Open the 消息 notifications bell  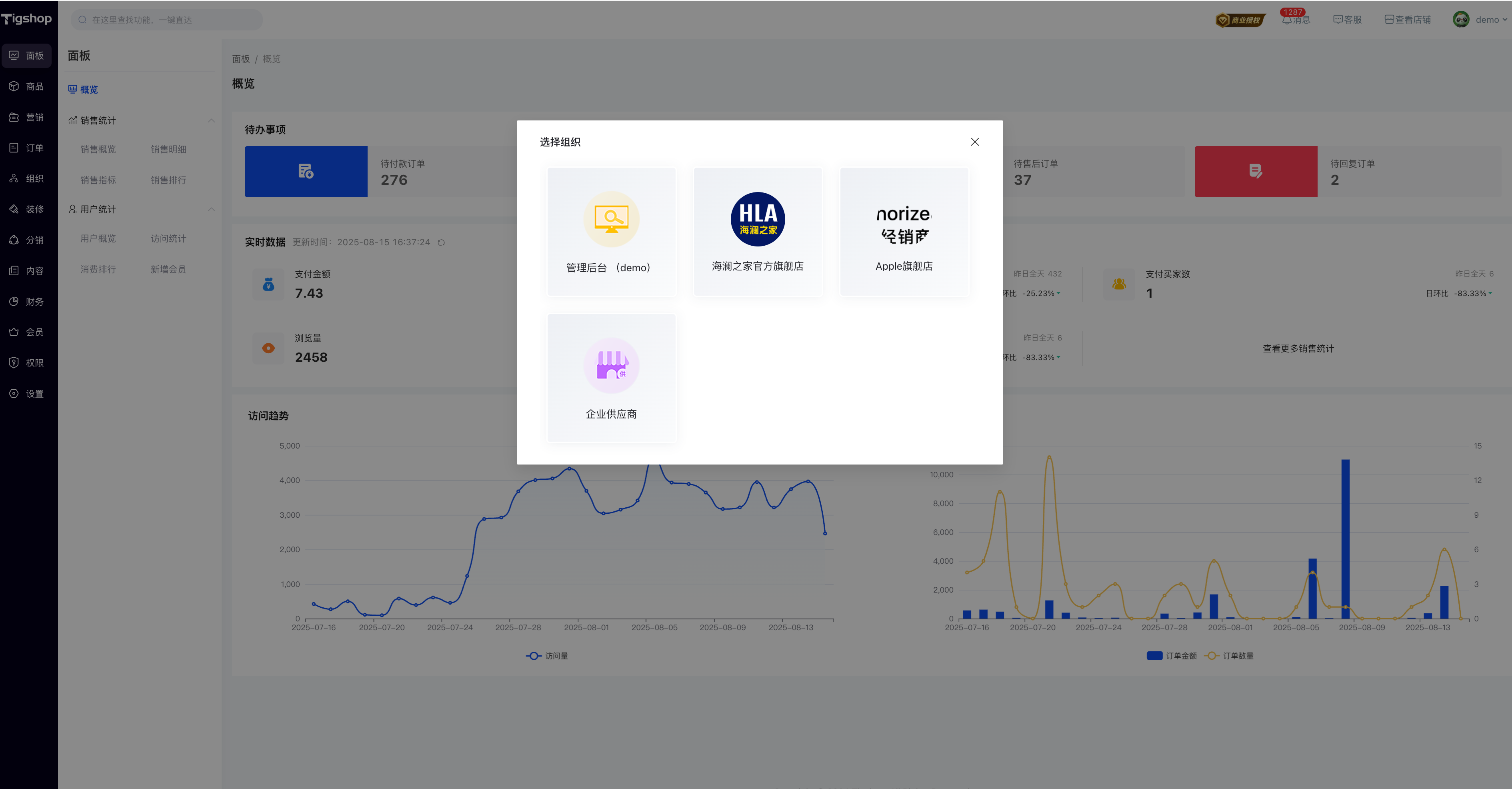pyautogui.click(x=1296, y=19)
